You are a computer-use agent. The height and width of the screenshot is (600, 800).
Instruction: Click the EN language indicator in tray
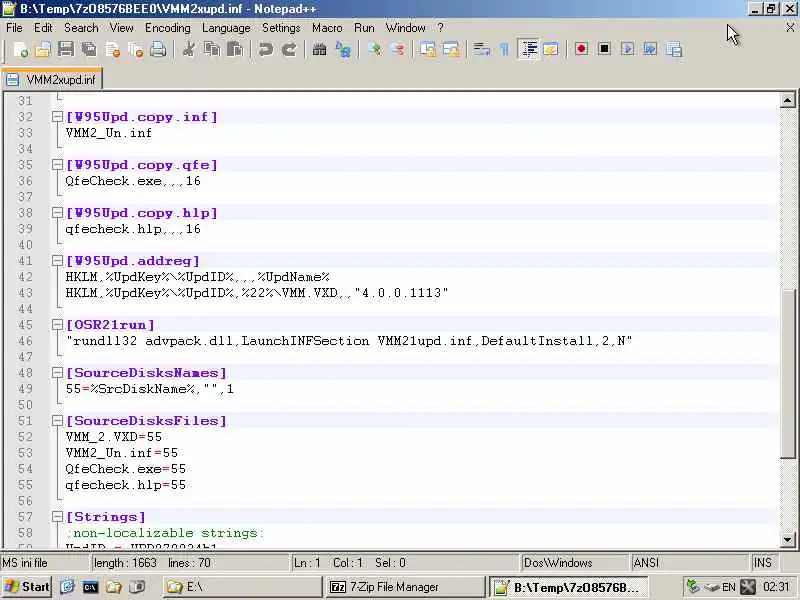[x=729, y=587]
